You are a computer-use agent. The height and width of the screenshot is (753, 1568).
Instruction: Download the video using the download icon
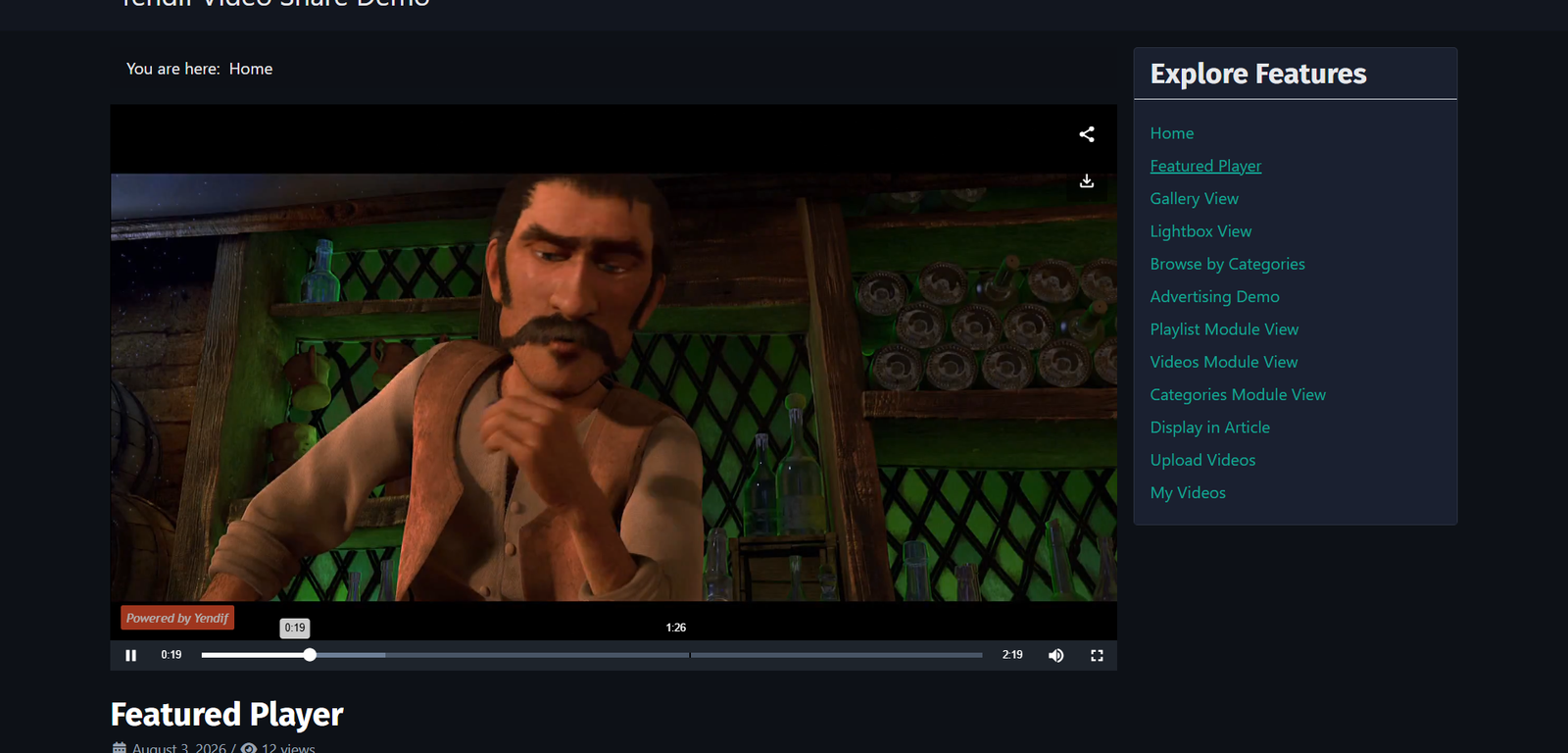click(1086, 181)
